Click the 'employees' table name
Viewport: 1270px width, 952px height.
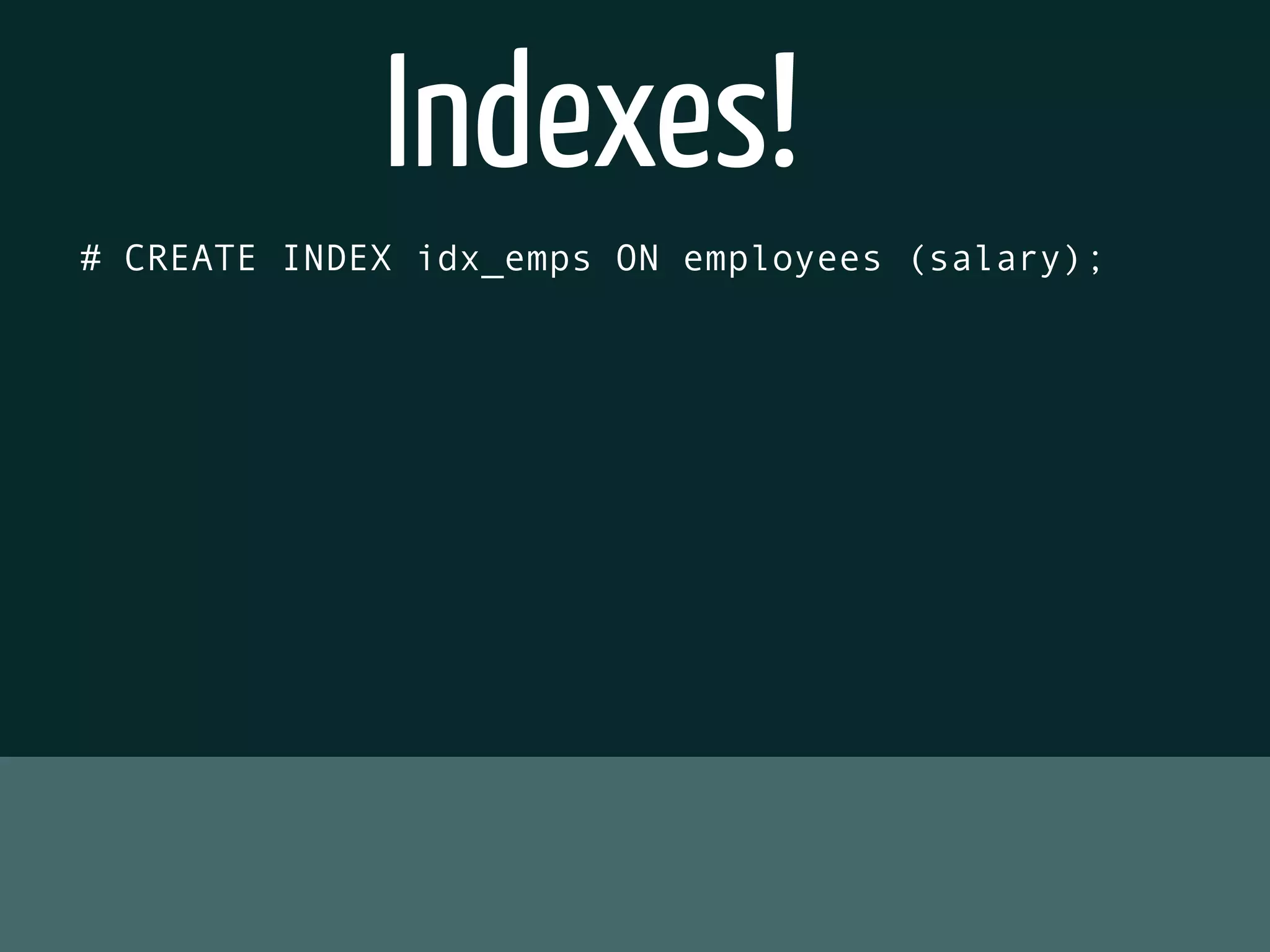coord(782,260)
